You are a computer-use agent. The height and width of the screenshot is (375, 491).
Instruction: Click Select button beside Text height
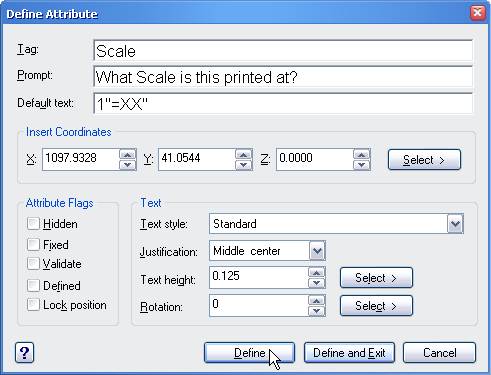(x=376, y=277)
